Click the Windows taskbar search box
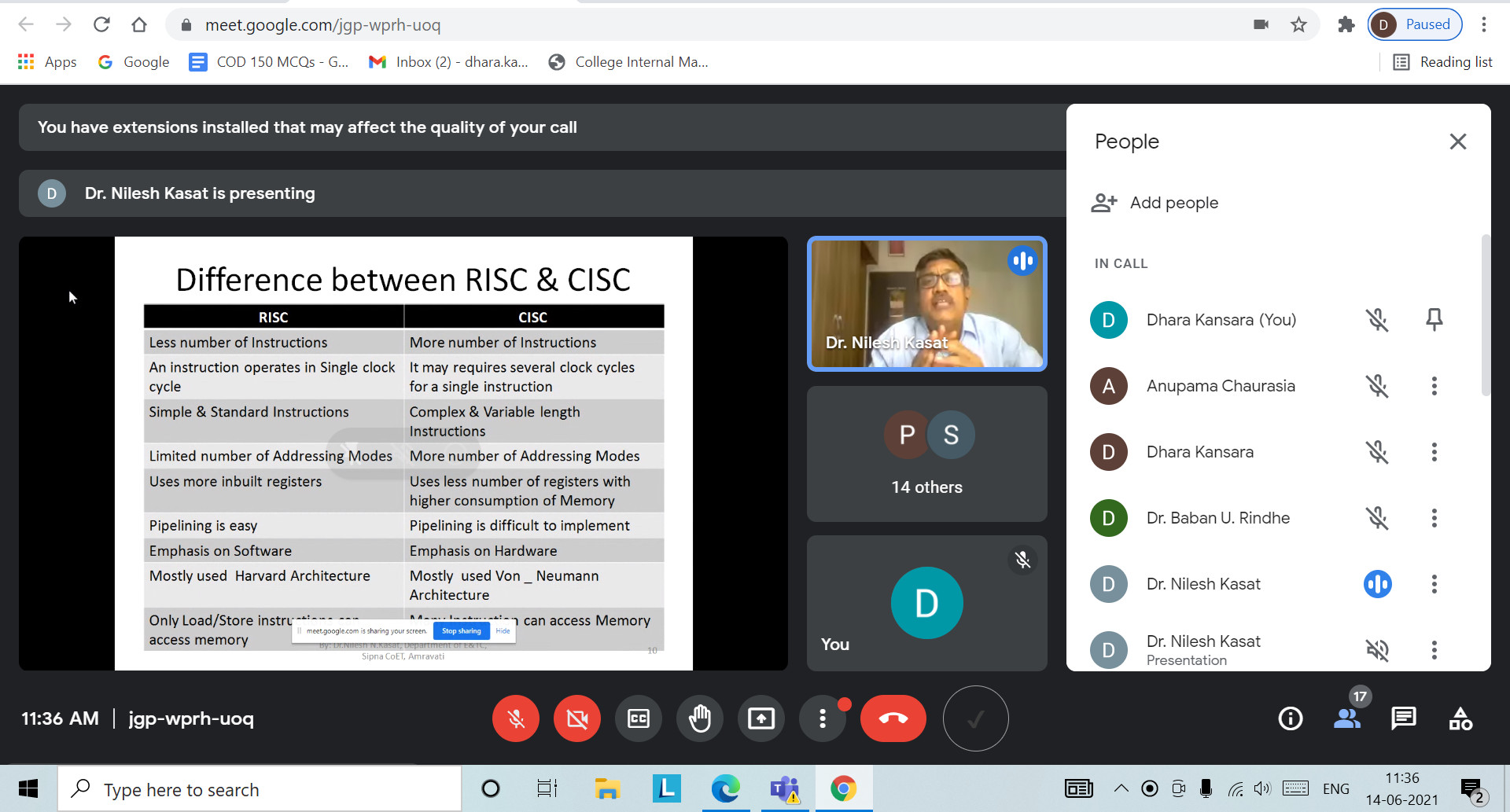Viewport: 1510px width, 812px height. [260, 789]
